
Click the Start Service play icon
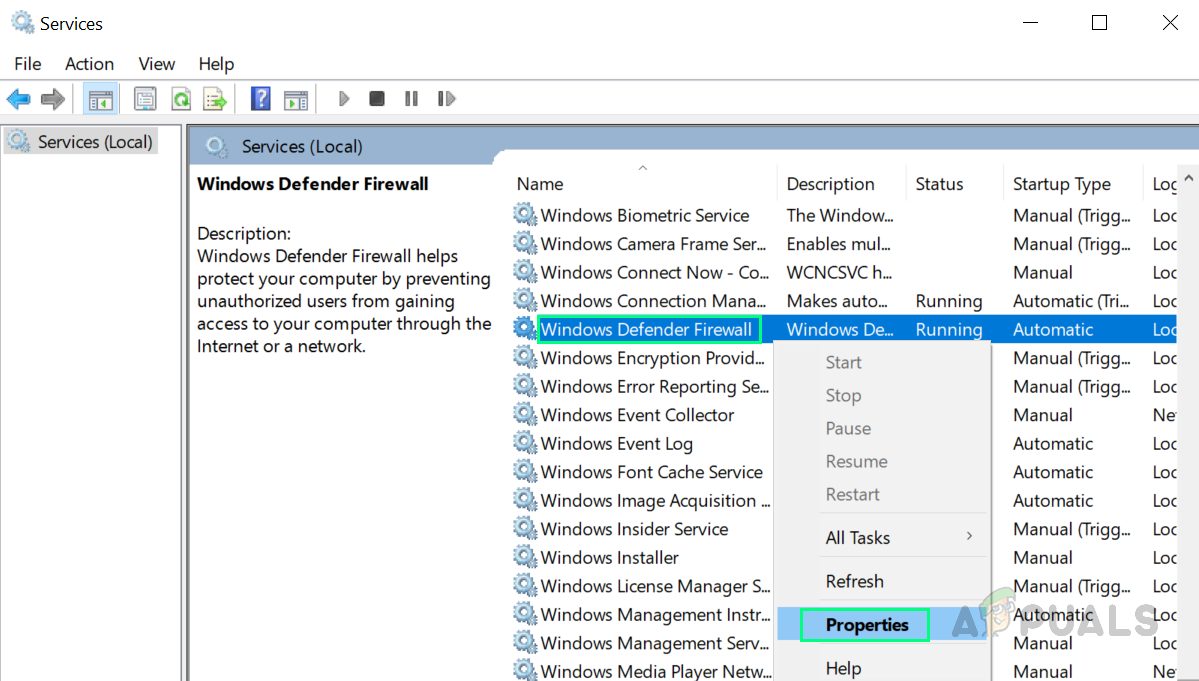pyautogui.click(x=343, y=99)
